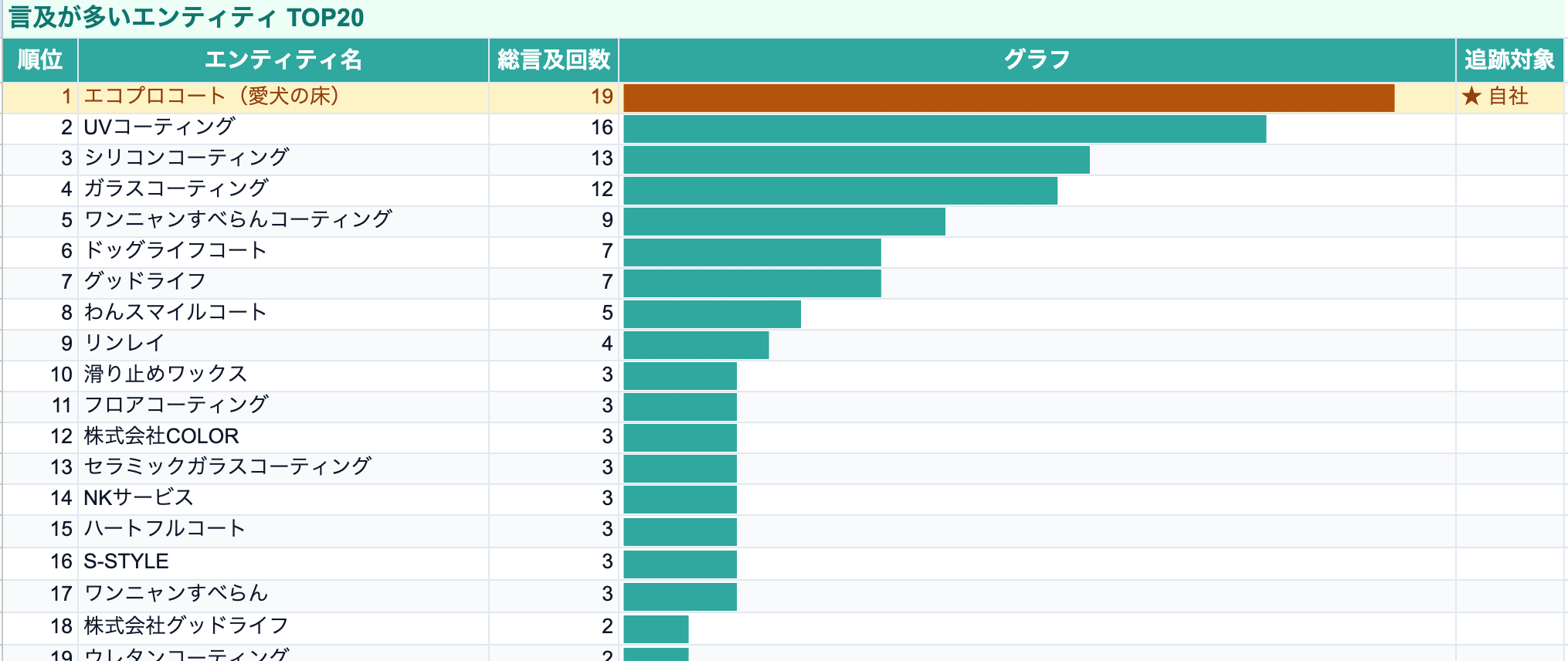Click the count cell showing 16
1568x661 pixels.
[x=554, y=128]
